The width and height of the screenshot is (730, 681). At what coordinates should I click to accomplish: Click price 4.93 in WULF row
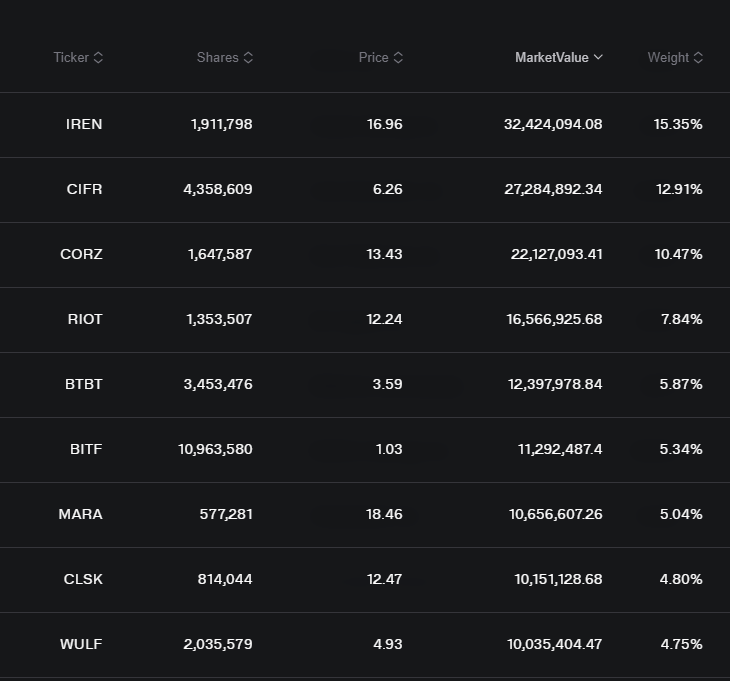388,644
